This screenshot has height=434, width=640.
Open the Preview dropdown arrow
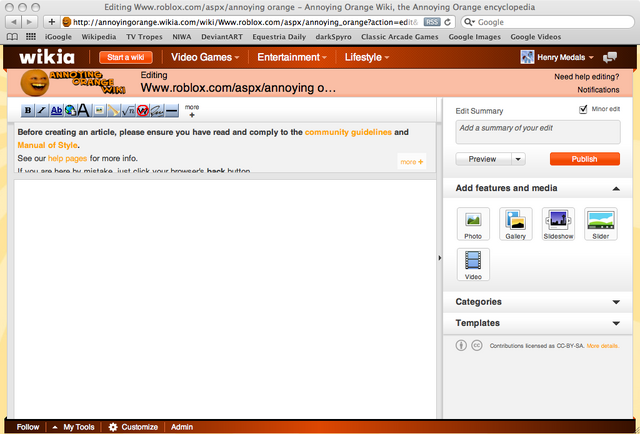click(x=518, y=159)
